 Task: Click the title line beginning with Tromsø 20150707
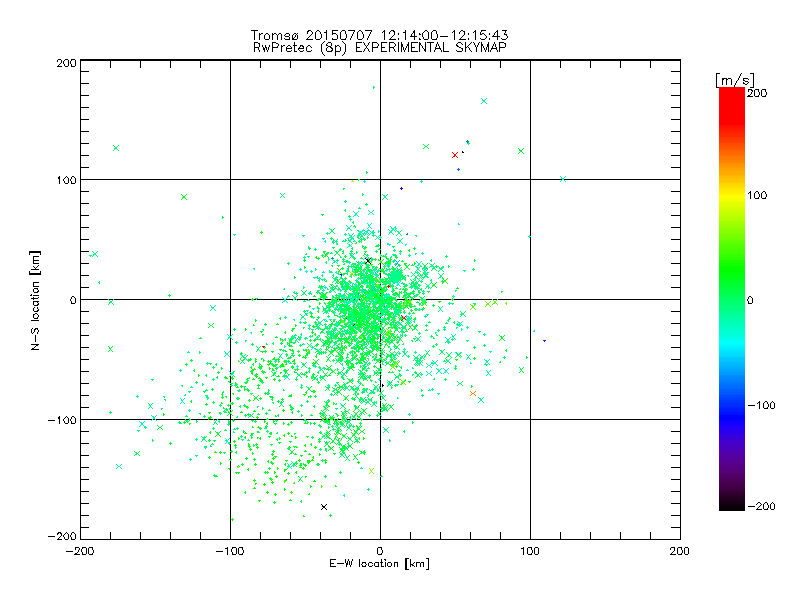pyautogui.click(x=379, y=35)
